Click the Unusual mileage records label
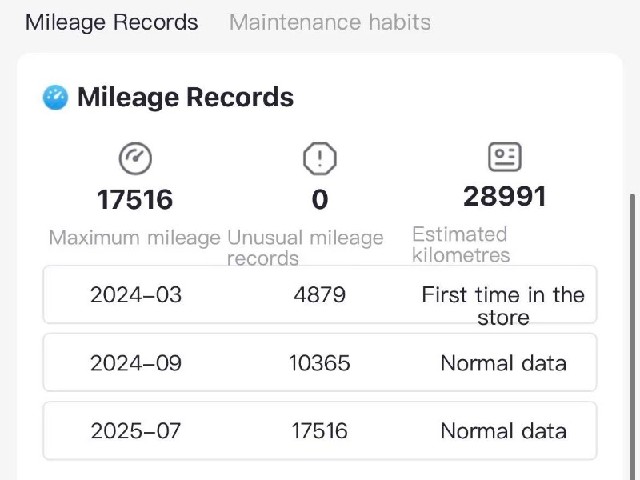 [x=305, y=248]
